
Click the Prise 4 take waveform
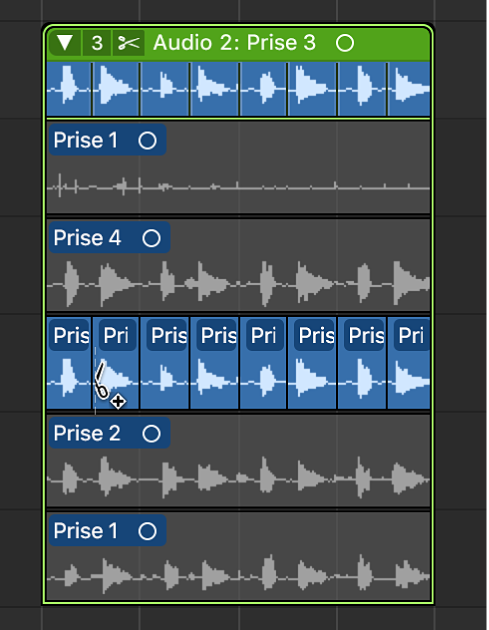[x=238, y=283]
